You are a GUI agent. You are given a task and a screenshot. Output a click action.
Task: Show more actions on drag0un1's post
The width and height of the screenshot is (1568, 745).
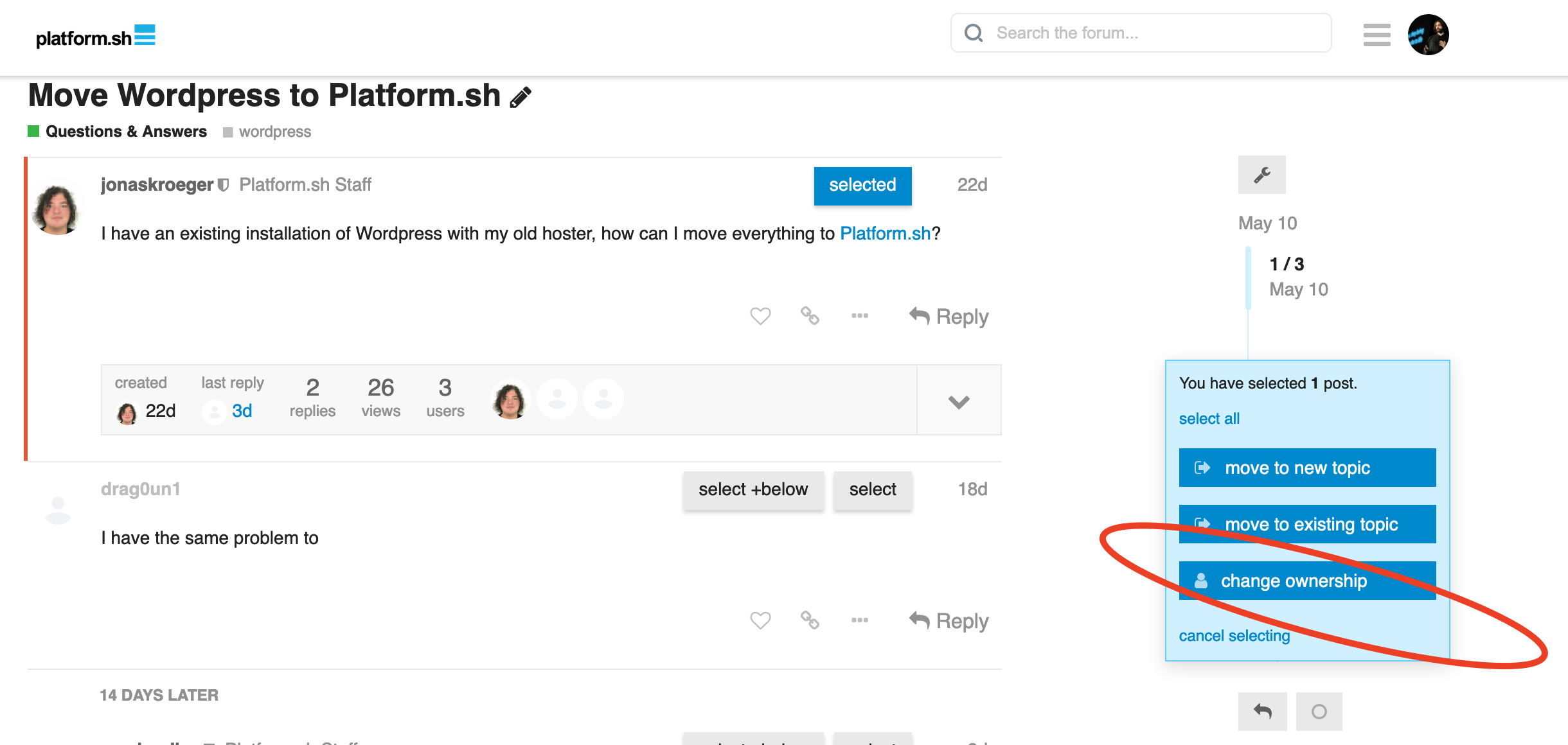point(860,620)
